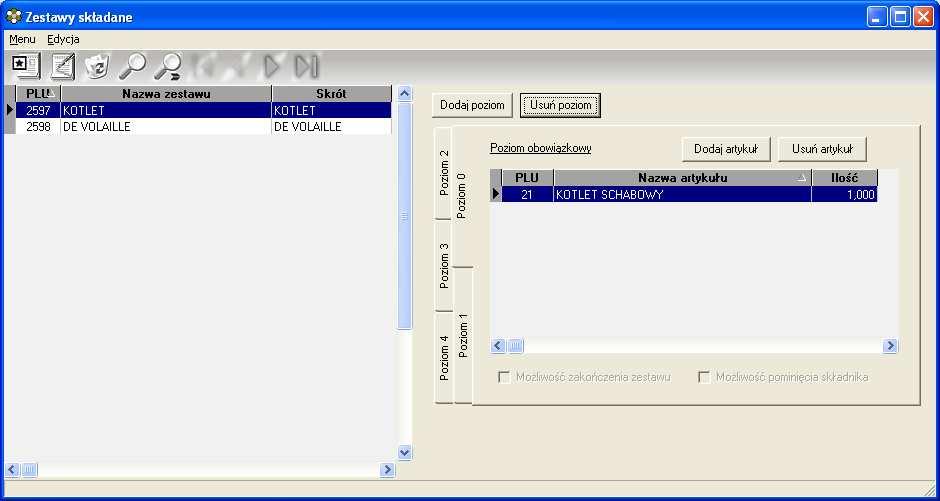Switch to the Poziom 0 tab
The image size is (940, 501).
pyautogui.click(x=462, y=197)
